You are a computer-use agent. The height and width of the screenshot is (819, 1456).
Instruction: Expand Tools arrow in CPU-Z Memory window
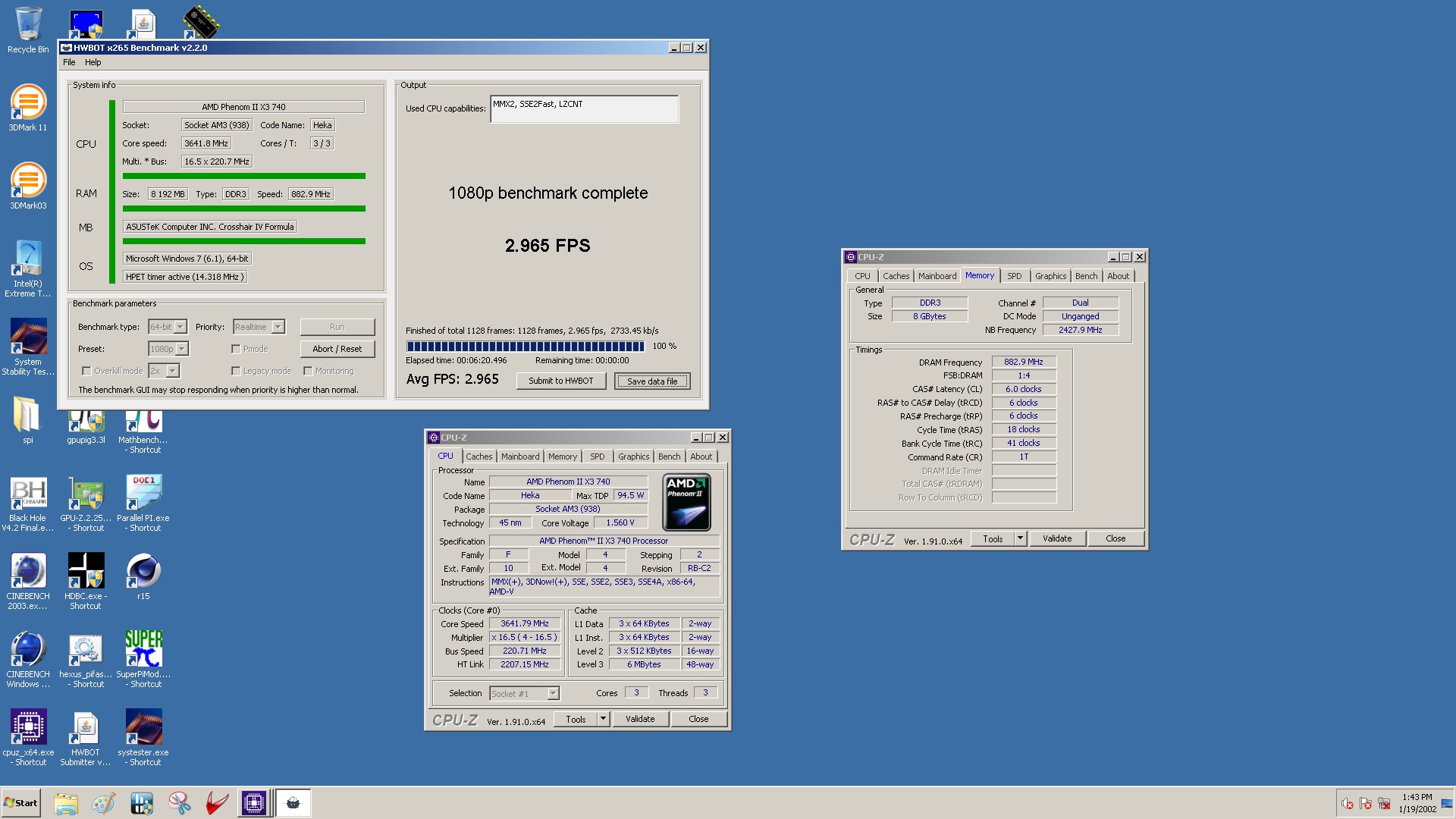pos(1020,538)
